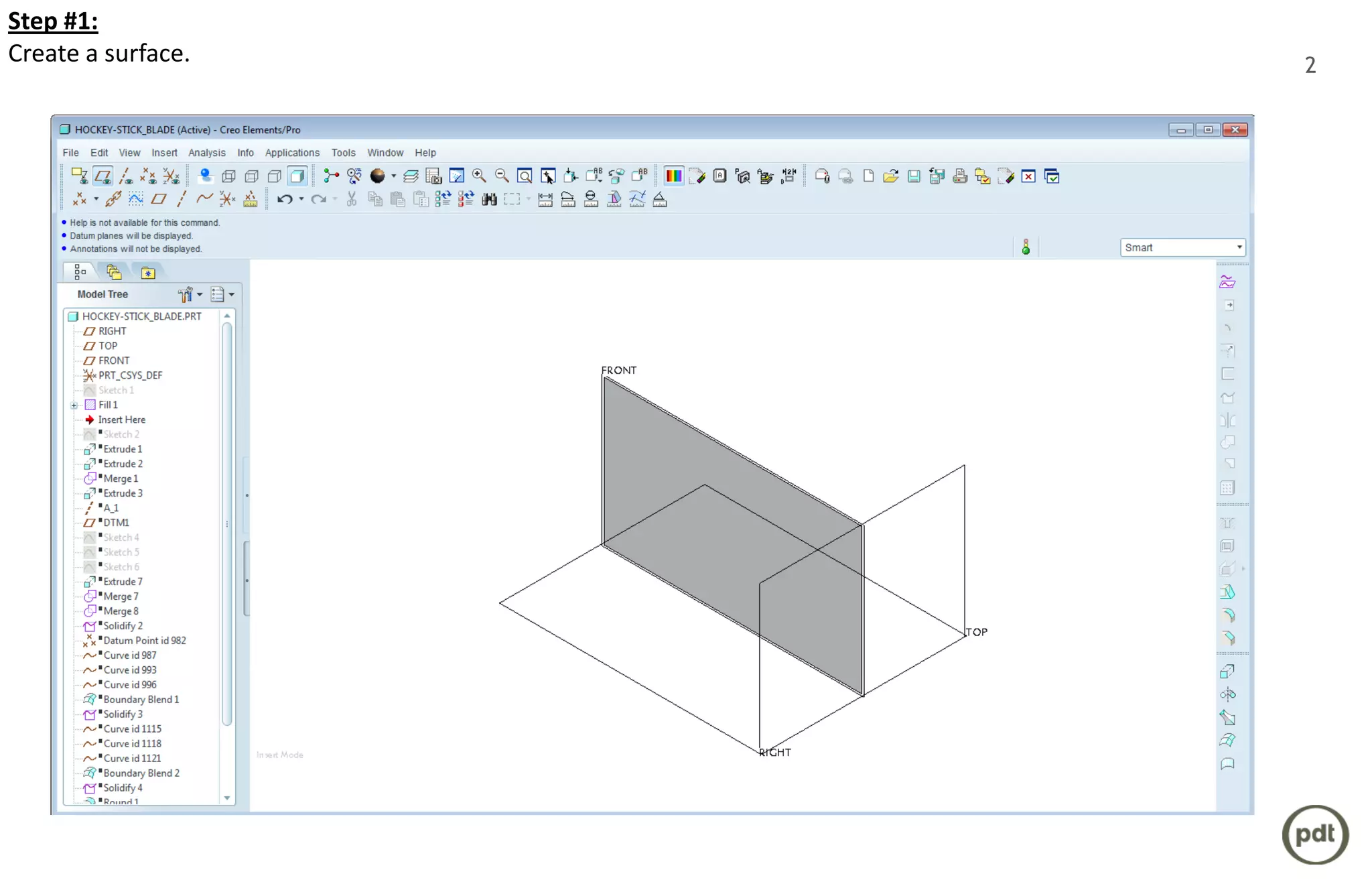The width and height of the screenshot is (1372, 888).
Task: Select Boundary Blend 1 in model tree
Action: [x=141, y=699]
